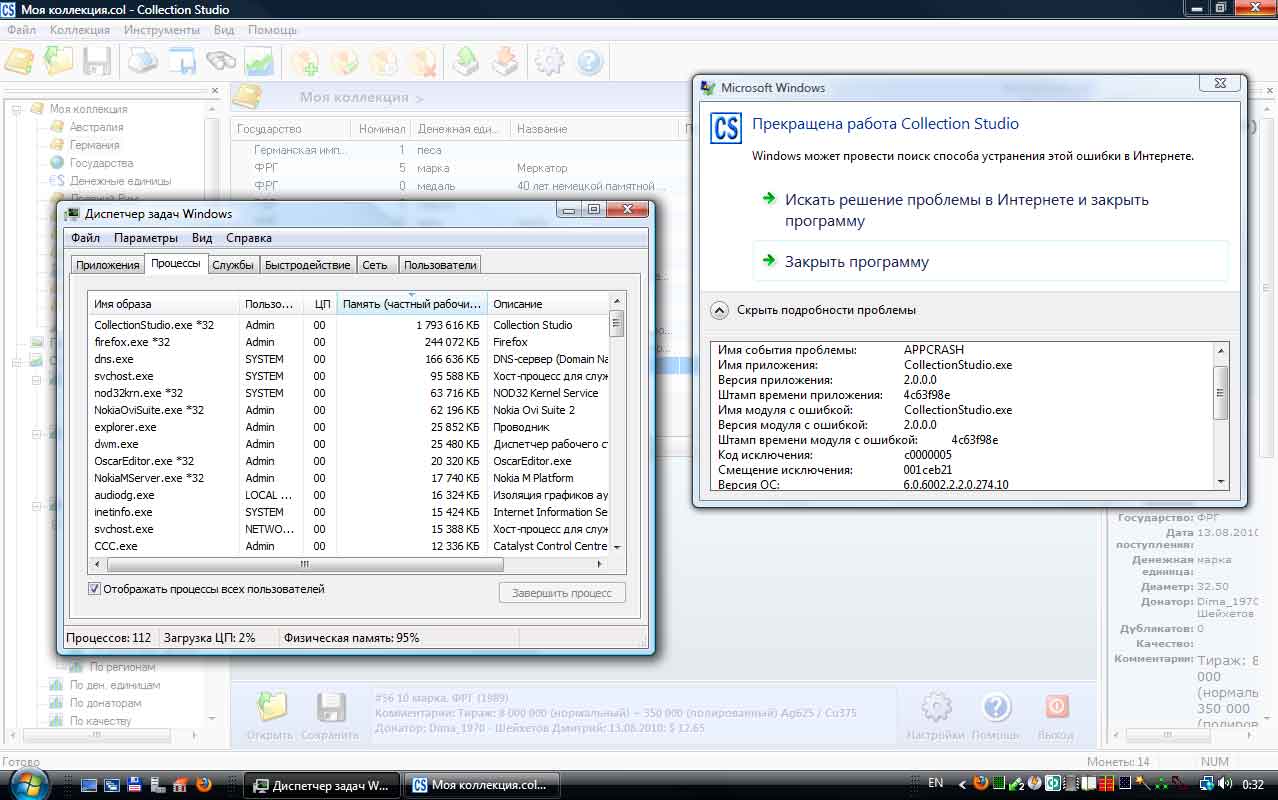
Task: Click the red Выход icon in bottom panel
Action: [1056, 707]
